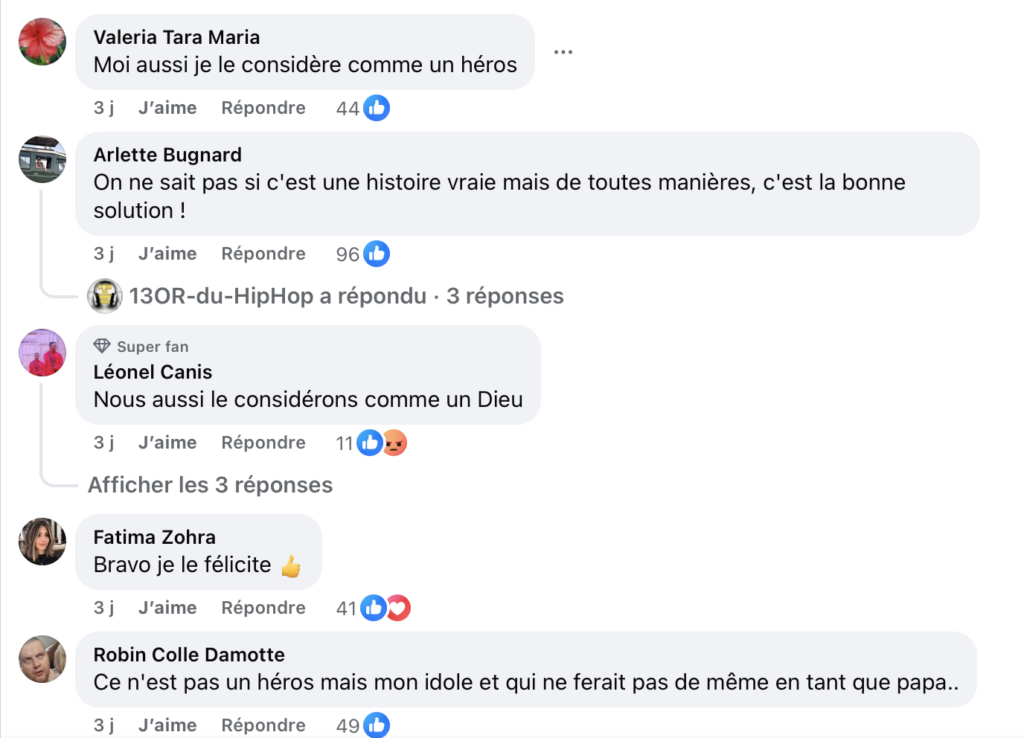Open the options menu on Valeria's comment
Screen dimensions: 1024x738
pos(563,52)
